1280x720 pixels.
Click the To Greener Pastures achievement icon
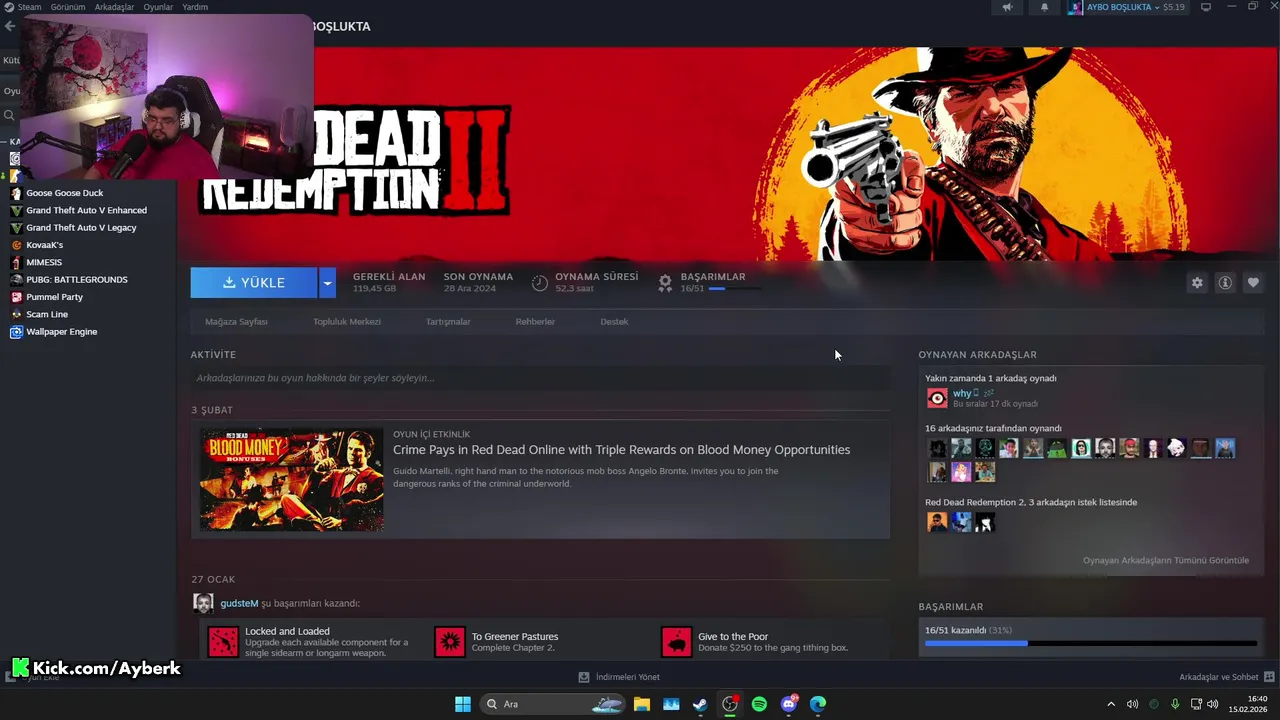450,642
